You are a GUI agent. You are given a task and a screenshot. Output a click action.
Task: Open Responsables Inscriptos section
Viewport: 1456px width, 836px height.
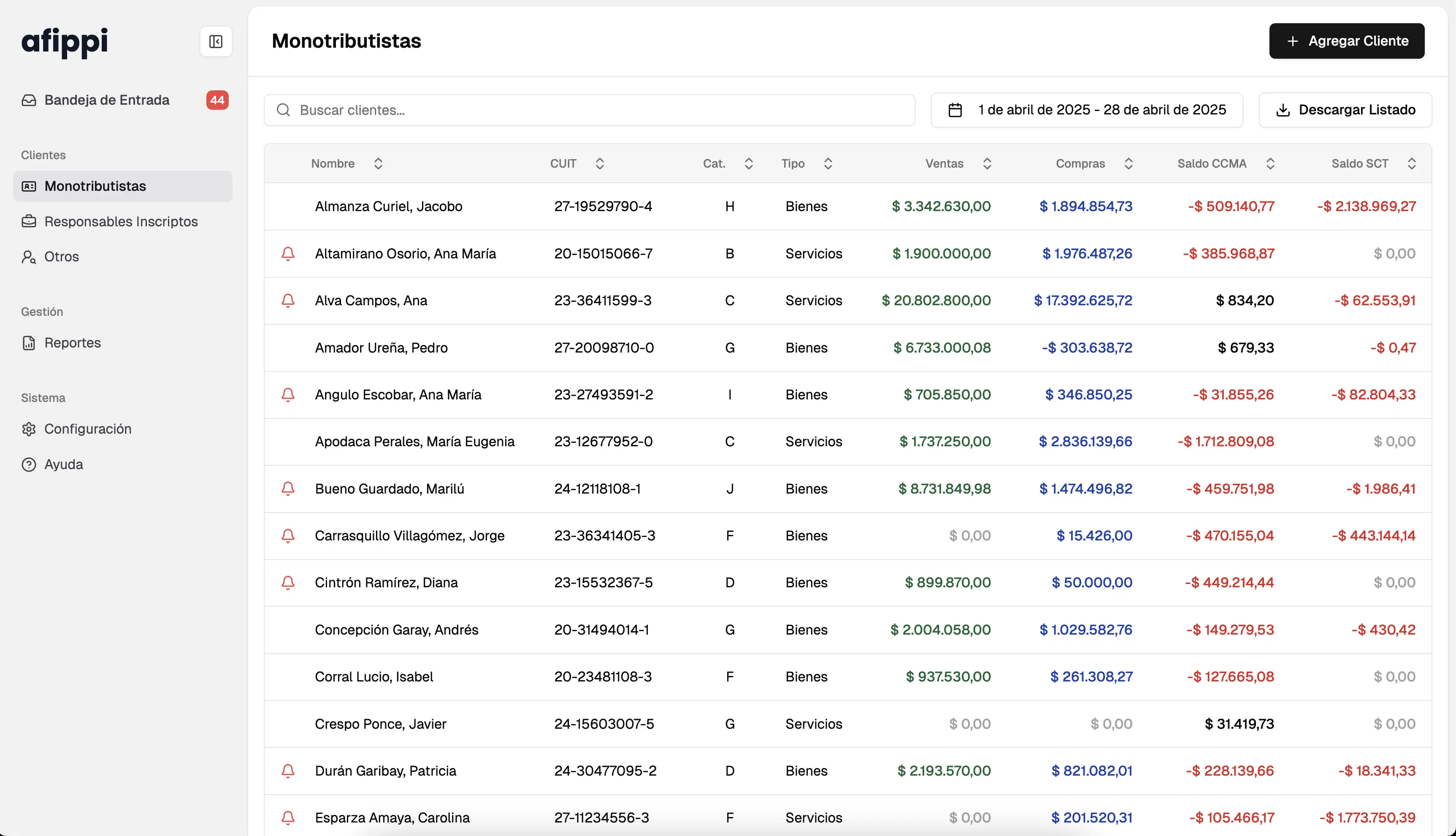(x=121, y=221)
